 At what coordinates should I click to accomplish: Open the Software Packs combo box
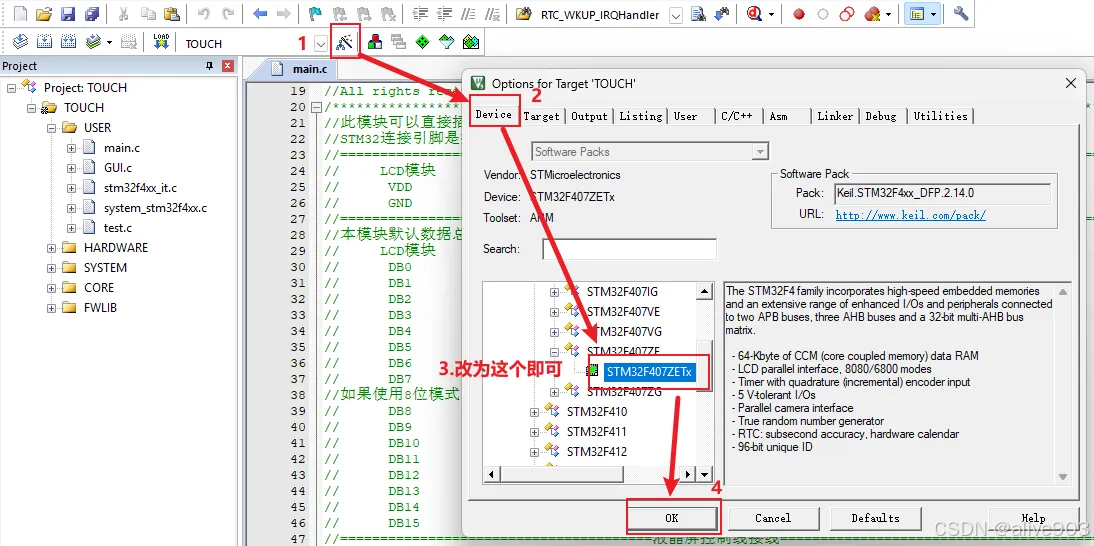pyautogui.click(x=650, y=151)
